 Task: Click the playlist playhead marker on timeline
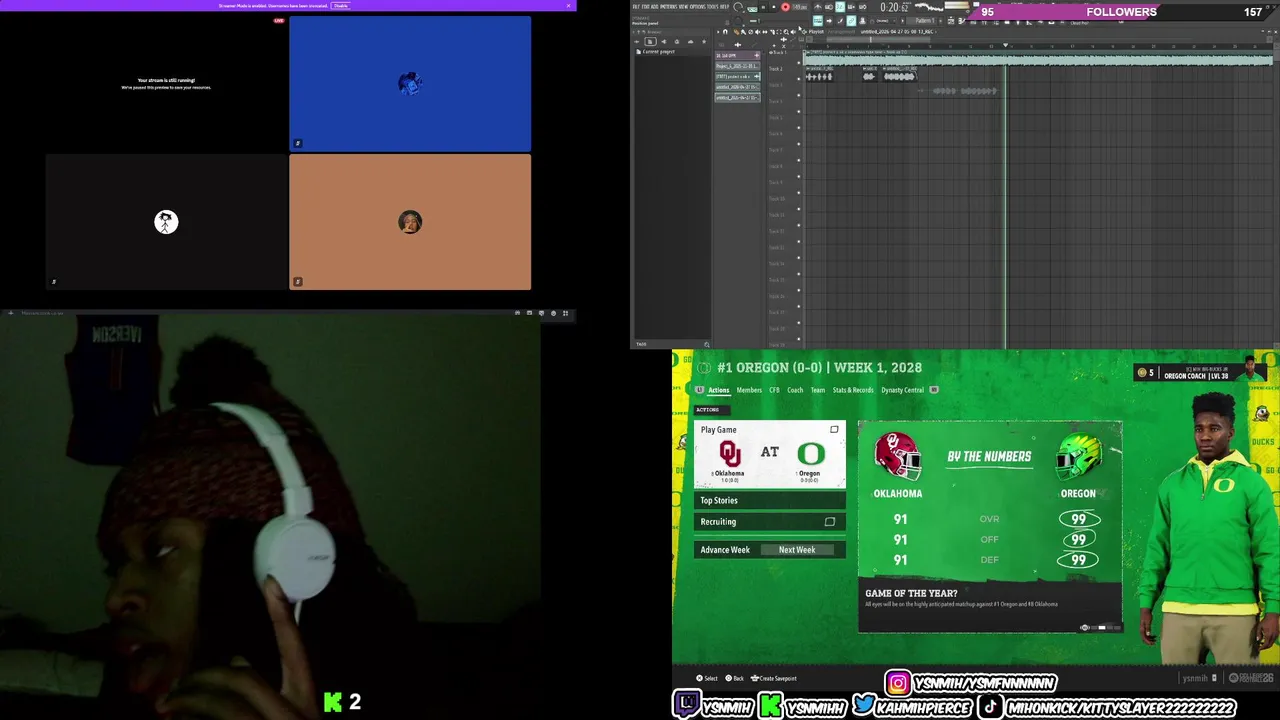pyautogui.click(x=1005, y=45)
